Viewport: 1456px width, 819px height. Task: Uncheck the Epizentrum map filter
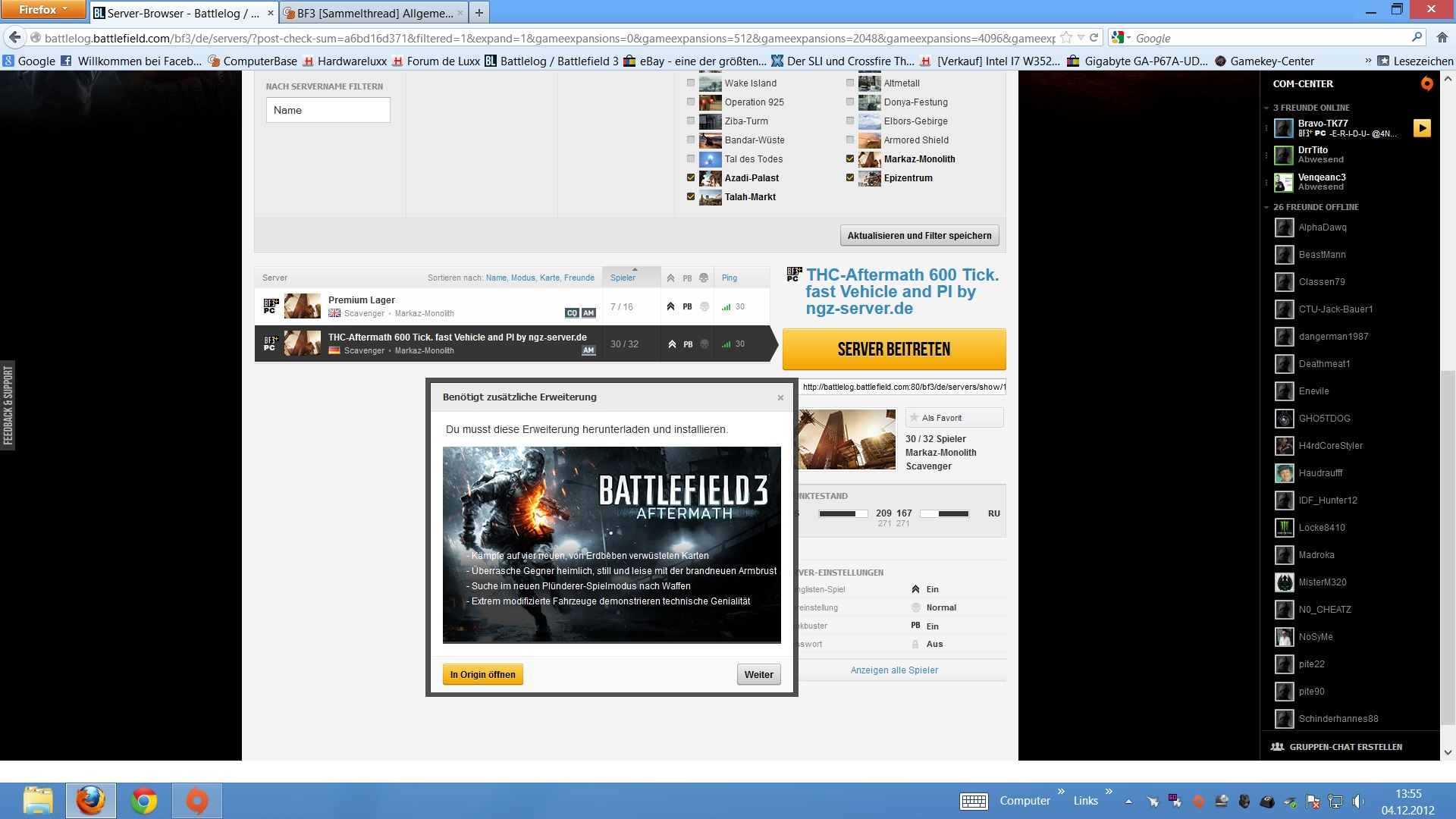point(850,177)
